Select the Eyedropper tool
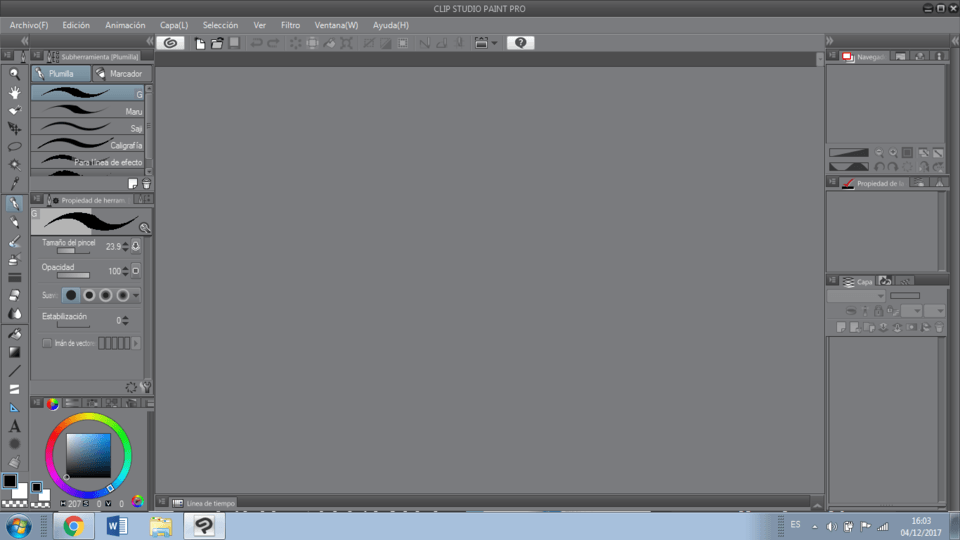The image size is (960, 540). 14,182
